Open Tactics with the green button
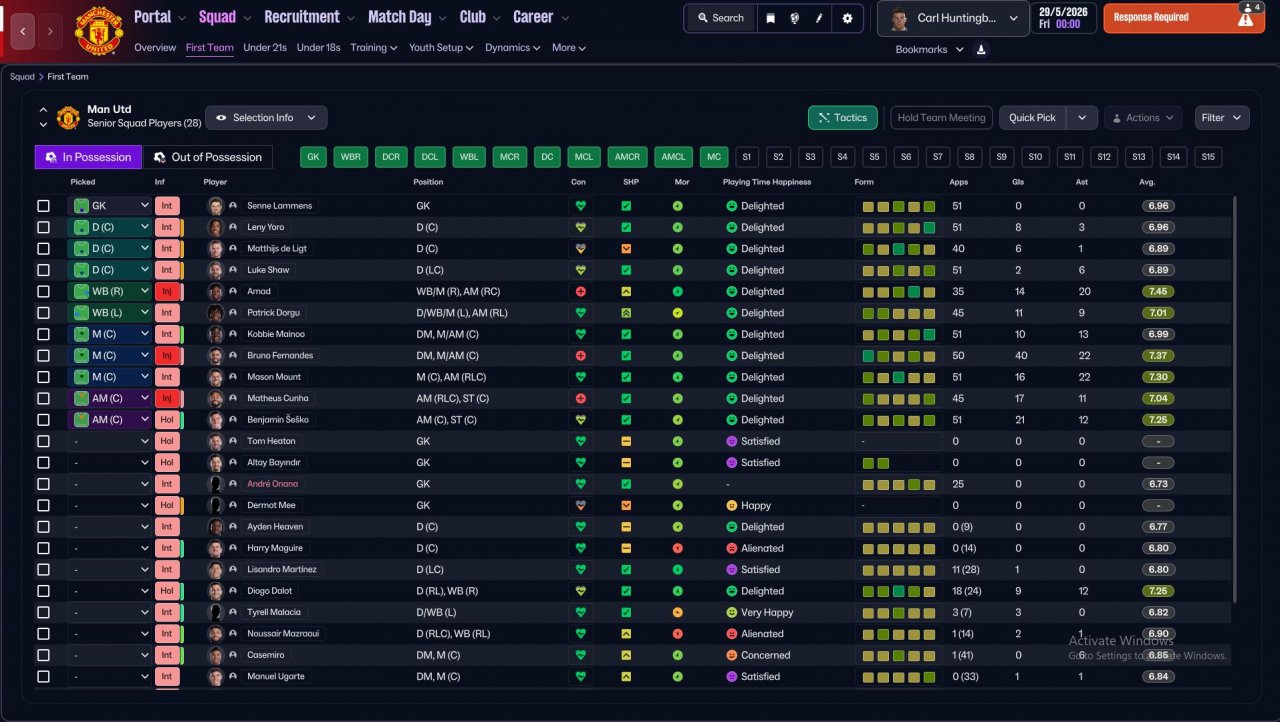The image size is (1280, 722). (843, 118)
